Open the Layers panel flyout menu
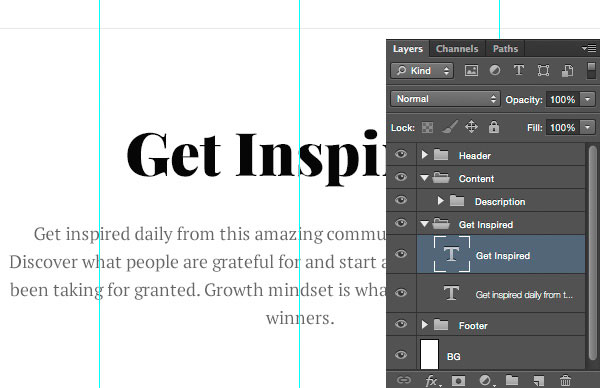 589,49
